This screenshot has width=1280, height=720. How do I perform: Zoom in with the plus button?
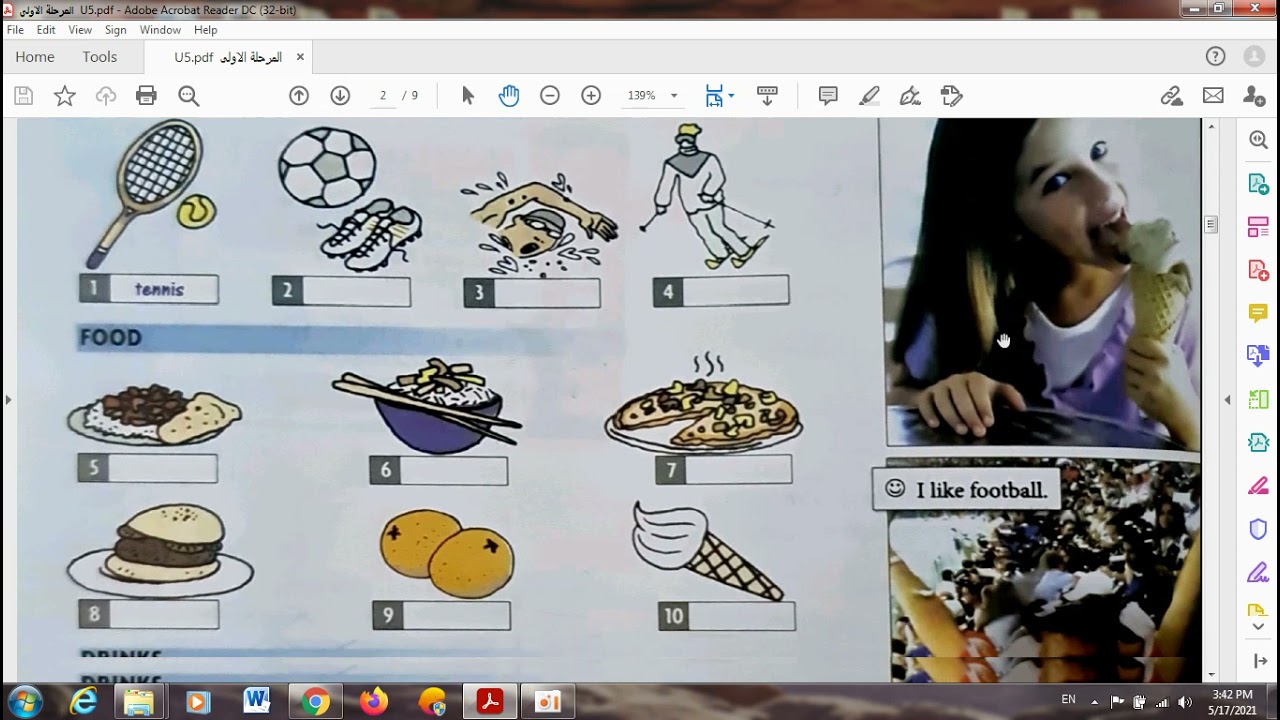click(x=591, y=96)
